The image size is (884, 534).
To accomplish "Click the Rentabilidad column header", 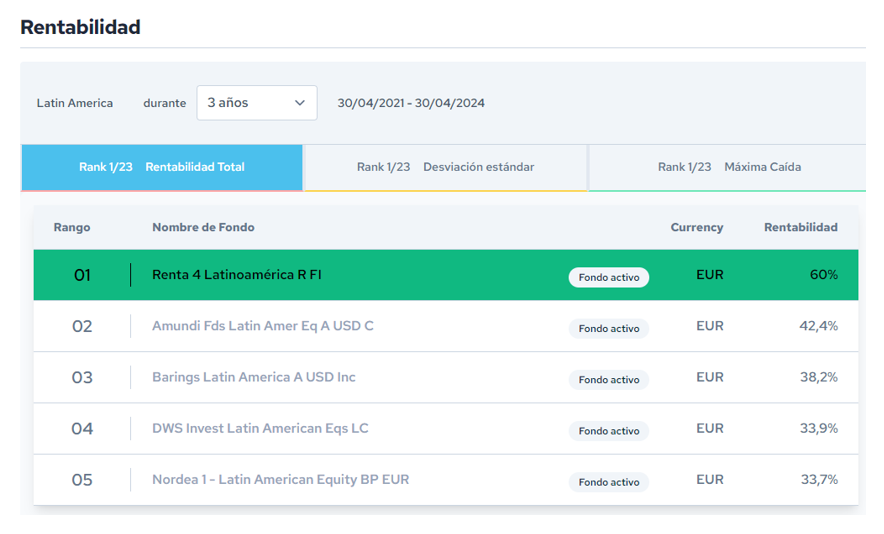I will click(801, 227).
